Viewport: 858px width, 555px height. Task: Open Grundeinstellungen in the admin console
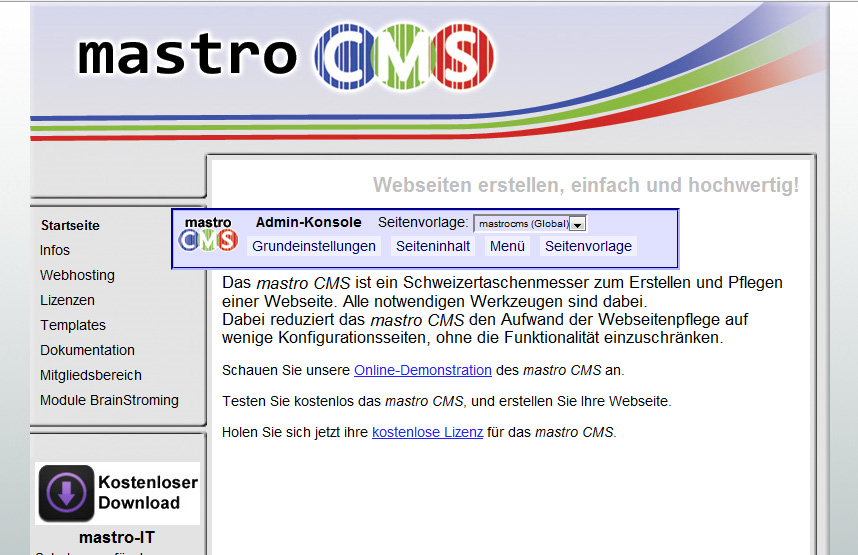[x=314, y=246]
